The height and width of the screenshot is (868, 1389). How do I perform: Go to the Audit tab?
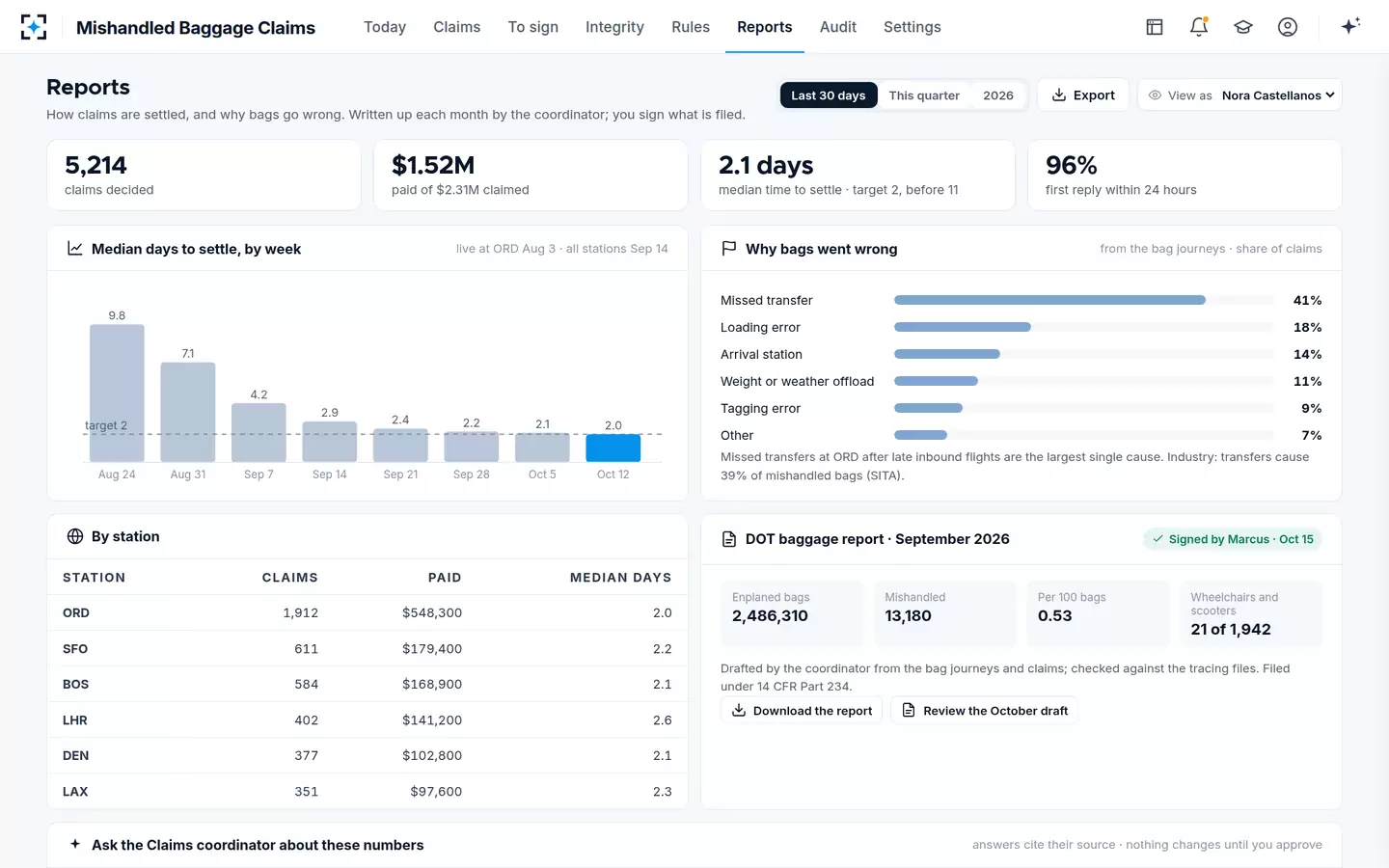pos(838,27)
